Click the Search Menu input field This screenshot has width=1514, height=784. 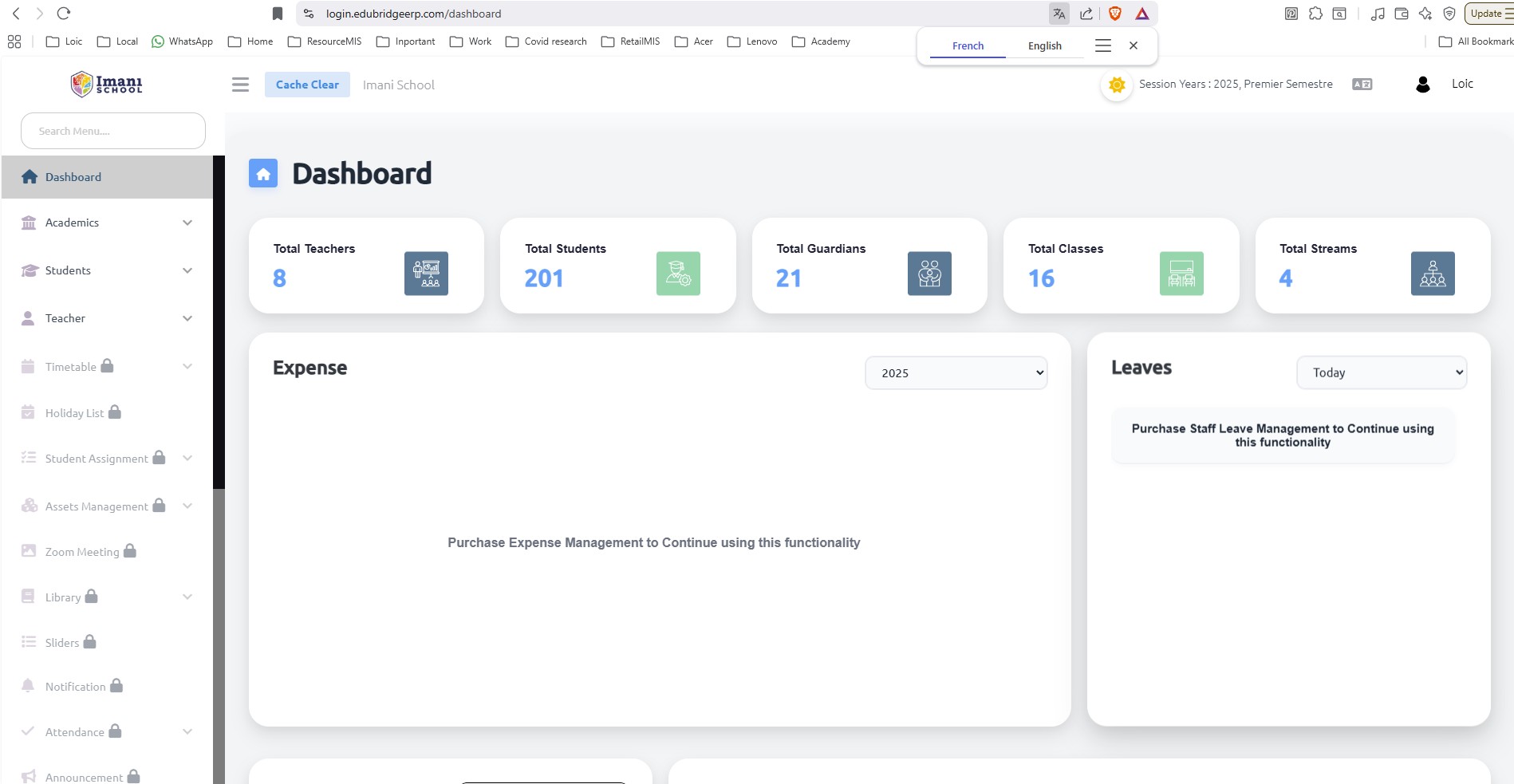(113, 131)
